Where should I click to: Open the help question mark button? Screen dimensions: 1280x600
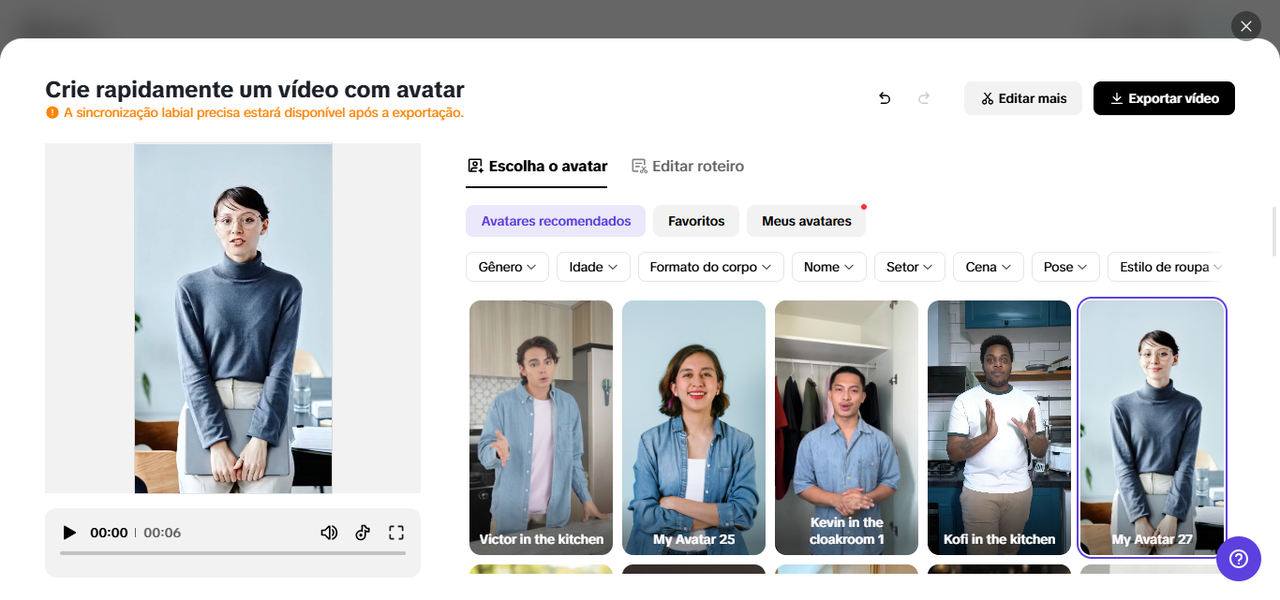click(x=1238, y=558)
